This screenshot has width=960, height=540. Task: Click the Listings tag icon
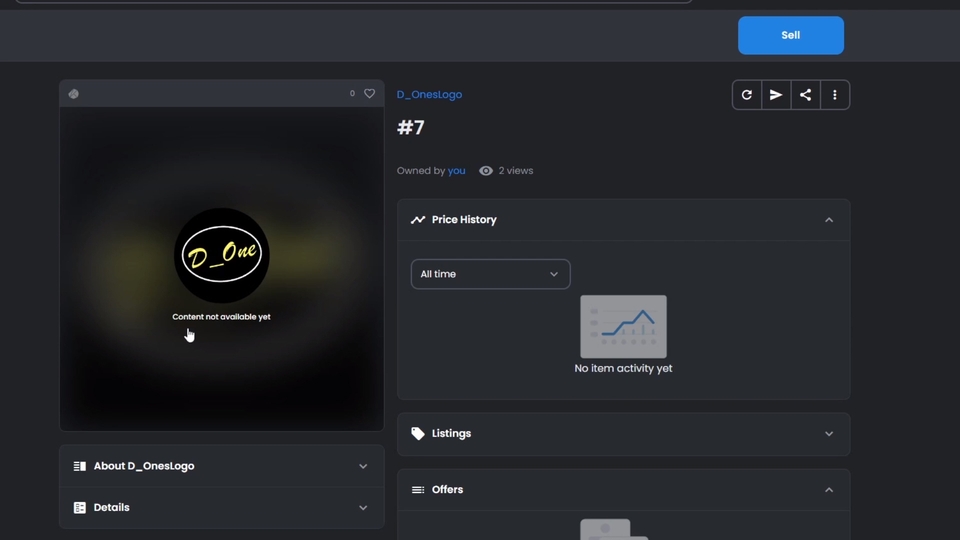tap(418, 433)
